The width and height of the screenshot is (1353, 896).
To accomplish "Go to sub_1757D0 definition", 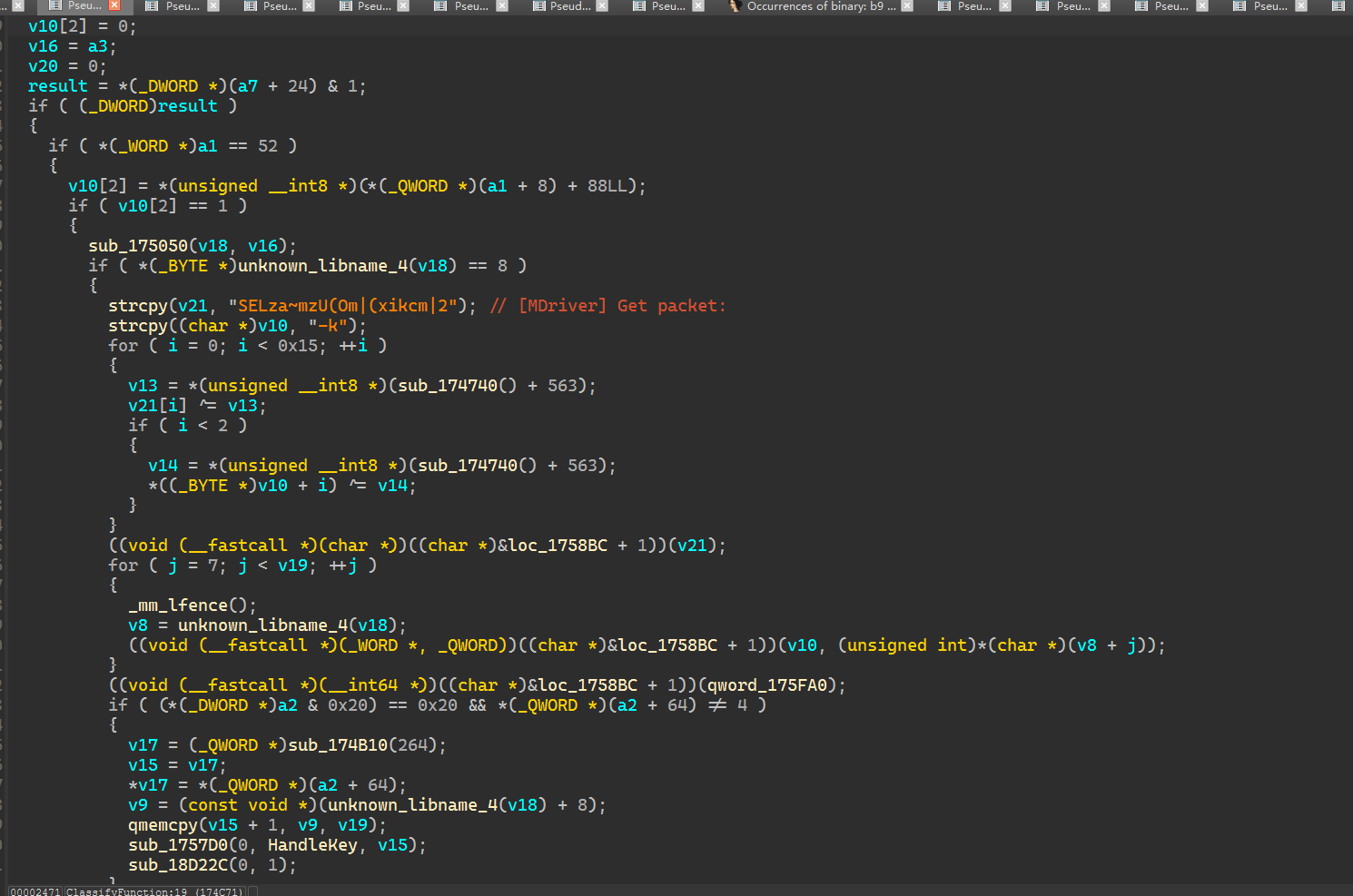I will pyautogui.click(x=178, y=845).
